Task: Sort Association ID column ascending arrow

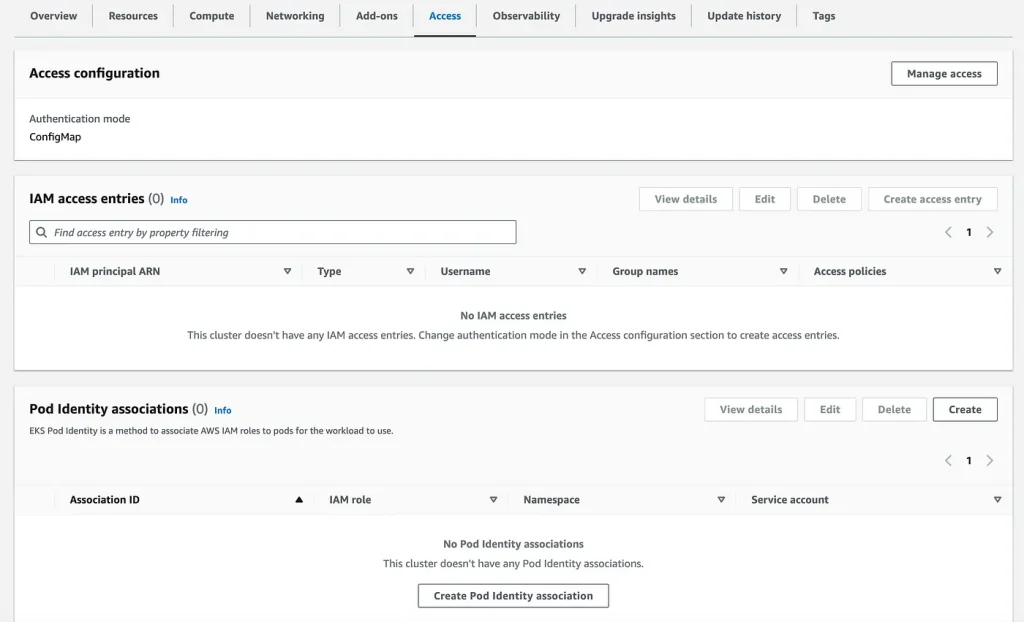Action: click(299, 500)
